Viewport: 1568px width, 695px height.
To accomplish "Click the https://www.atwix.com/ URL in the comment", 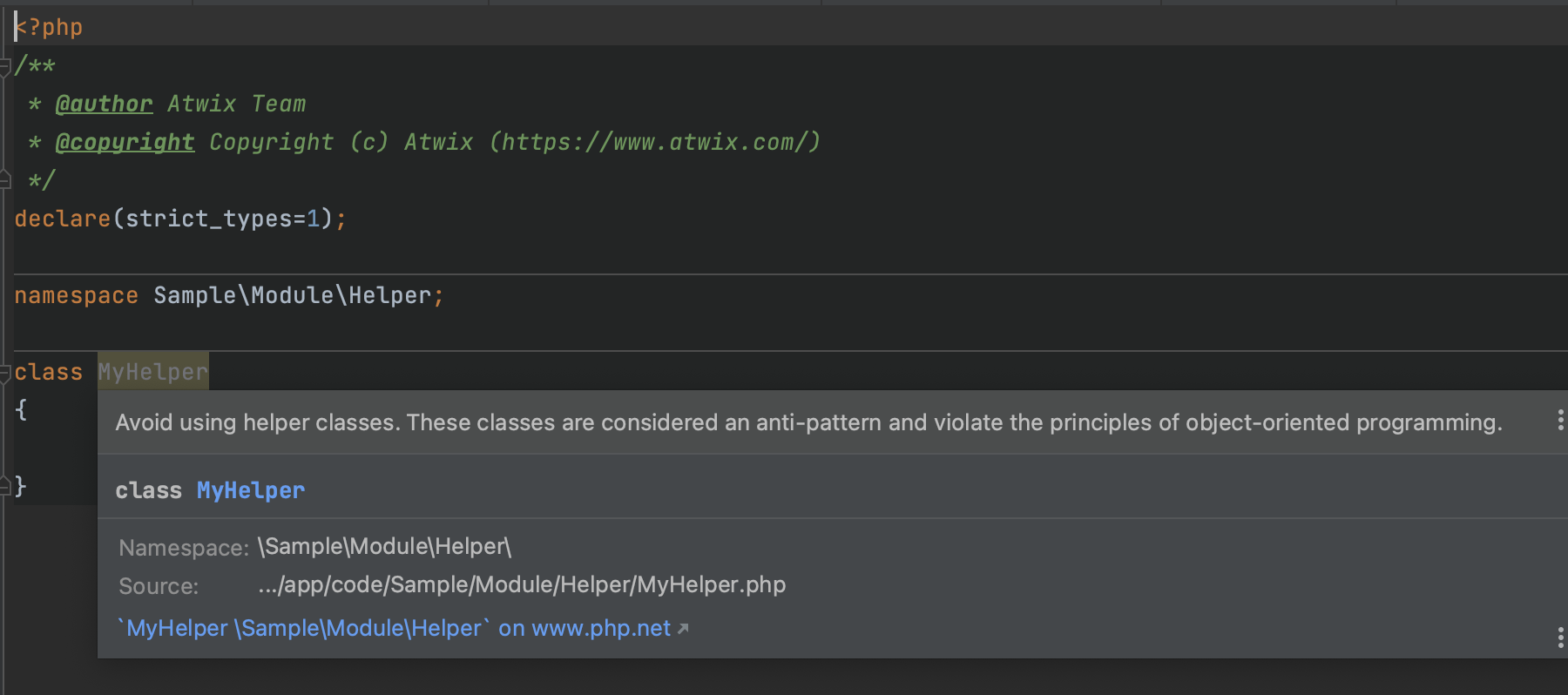I will click(x=655, y=142).
